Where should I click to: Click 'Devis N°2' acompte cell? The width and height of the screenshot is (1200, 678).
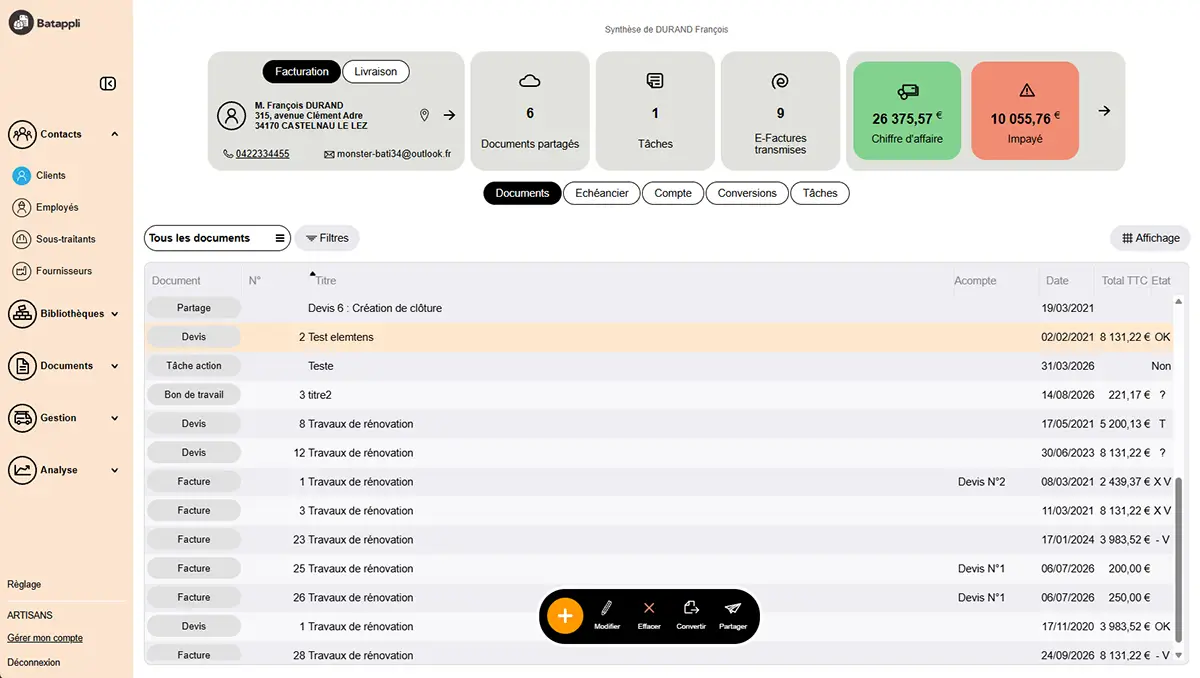(981, 482)
